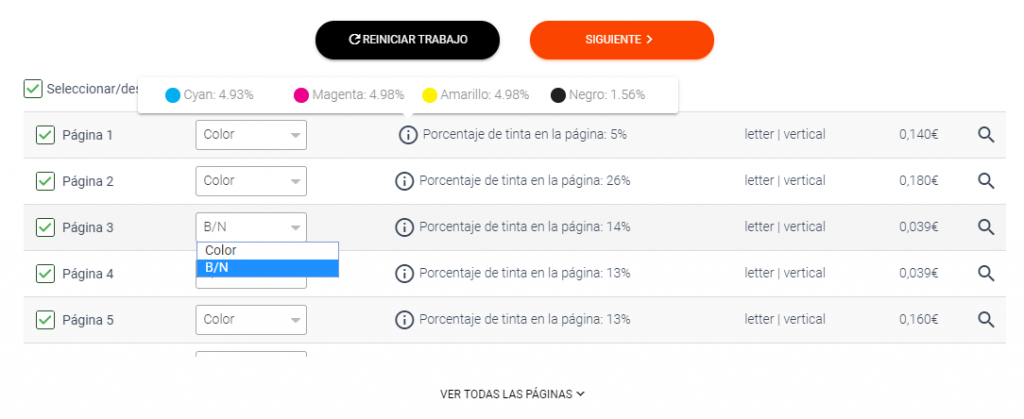Select B/N option in open dropdown list

pos(267,268)
